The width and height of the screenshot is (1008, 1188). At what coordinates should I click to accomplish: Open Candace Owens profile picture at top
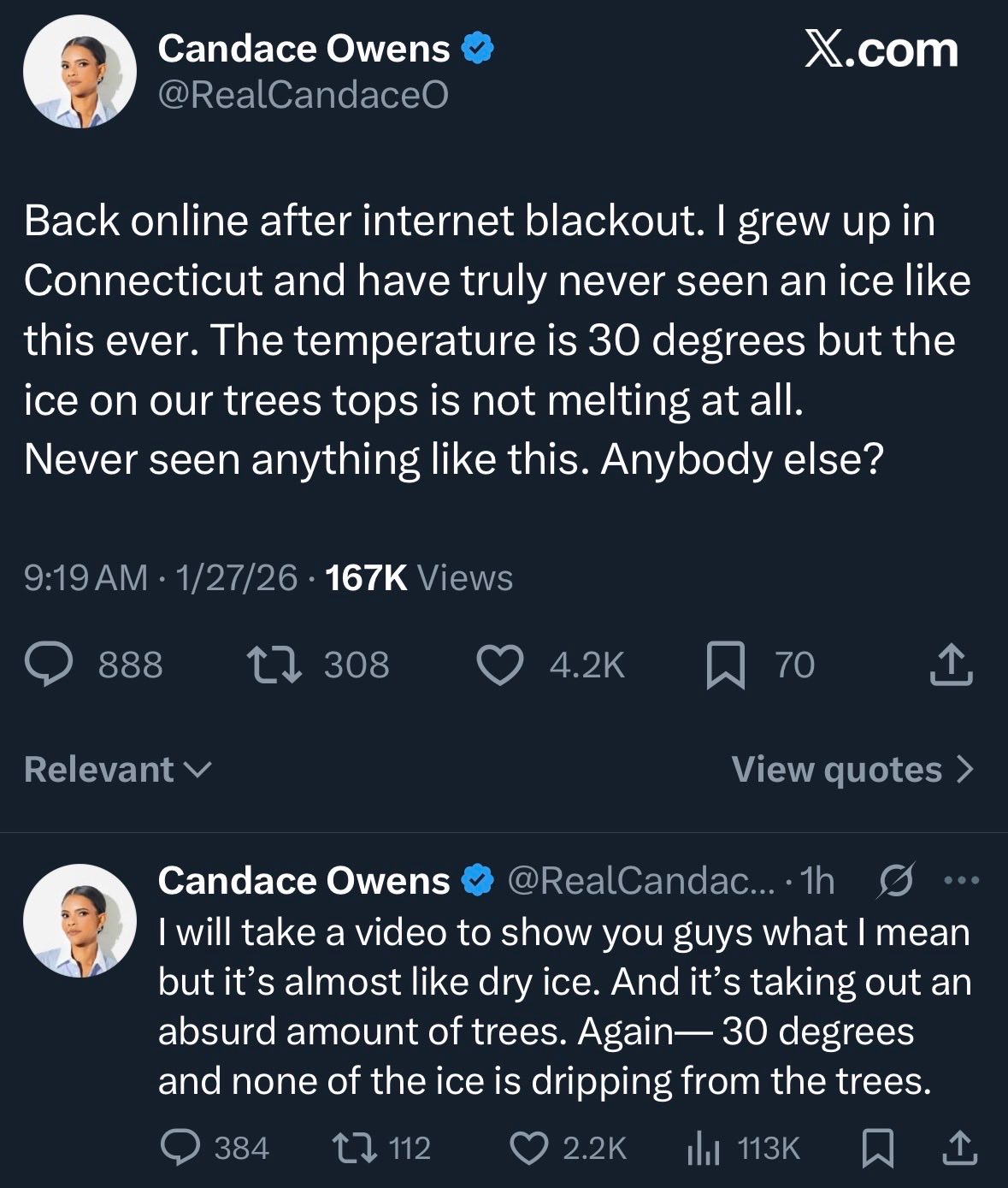coord(80,72)
